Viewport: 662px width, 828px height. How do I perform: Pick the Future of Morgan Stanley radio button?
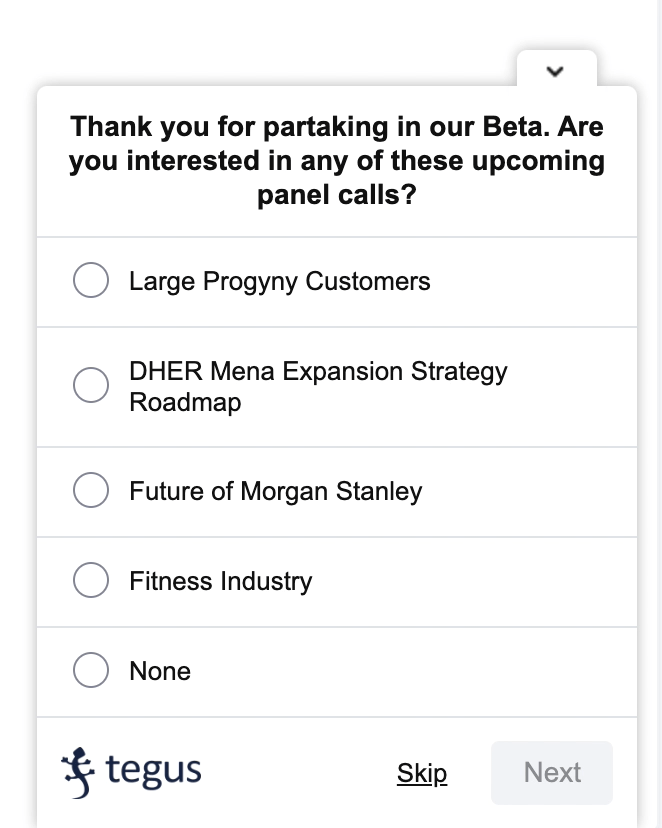pos(91,490)
